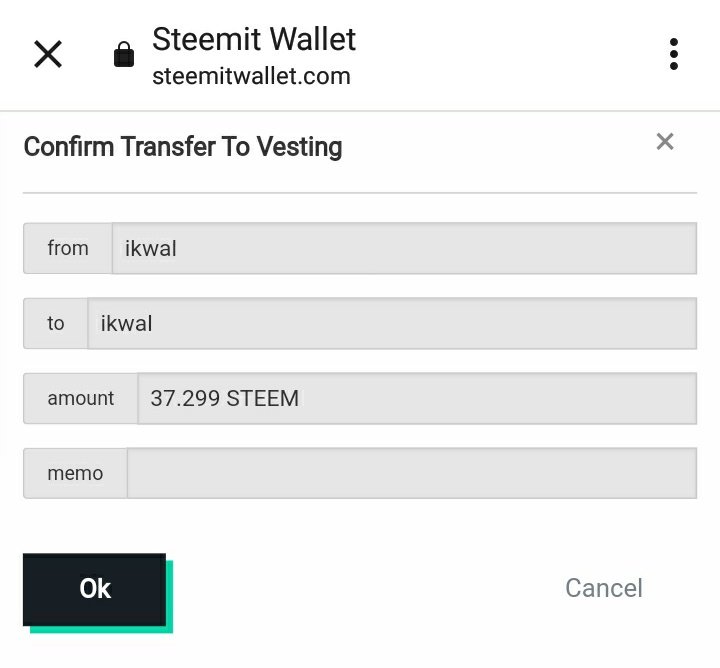Click the from label
The width and height of the screenshot is (720, 668).
[x=68, y=248]
